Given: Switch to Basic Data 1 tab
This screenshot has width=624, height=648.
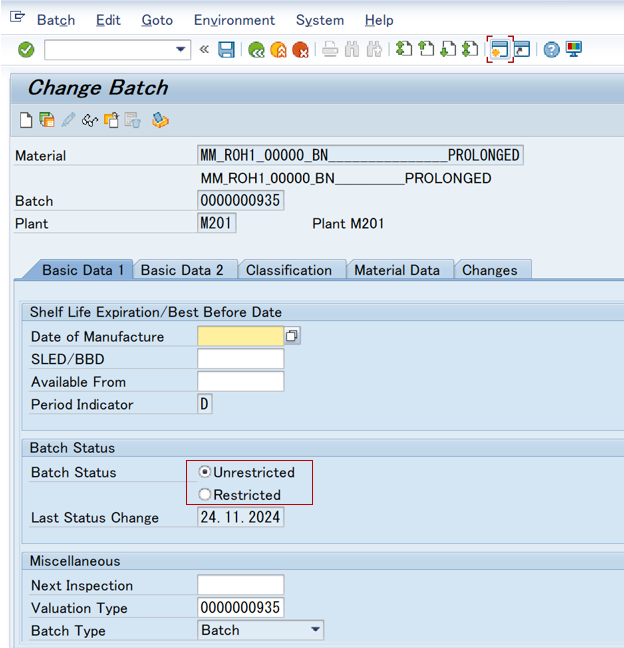Looking at the screenshot, I should (83, 270).
